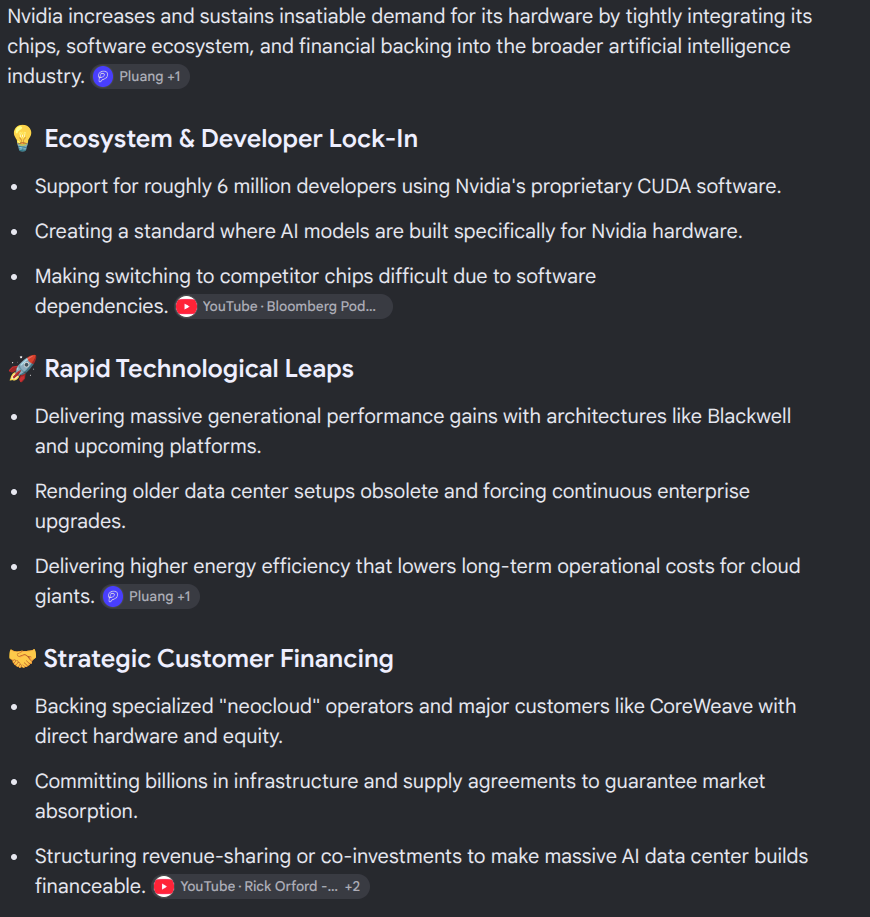Click the handshake emoji icon
This screenshot has height=917, width=870.
pos(22,659)
